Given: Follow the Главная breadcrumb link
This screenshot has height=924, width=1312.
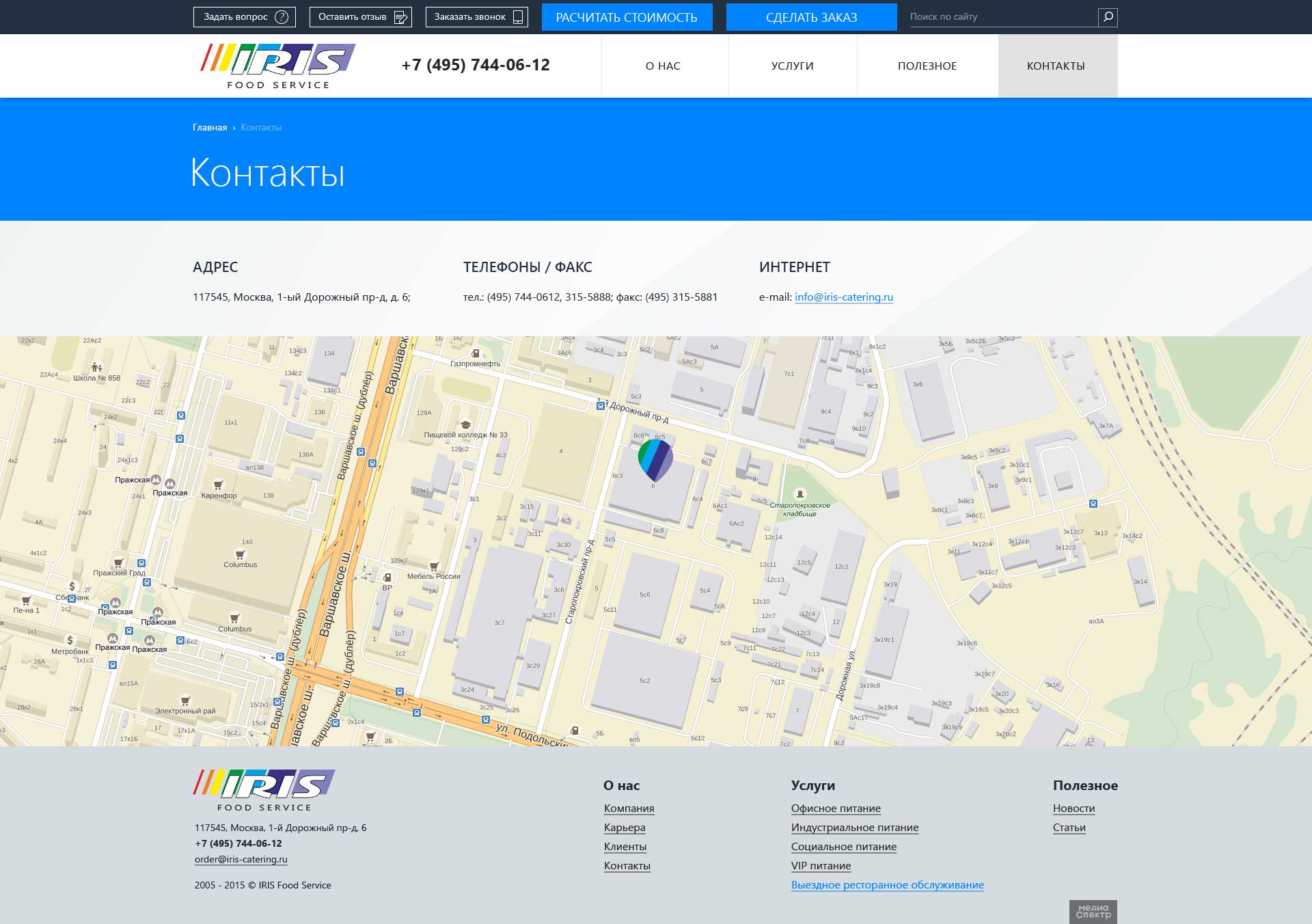Looking at the screenshot, I should [x=209, y=127].
